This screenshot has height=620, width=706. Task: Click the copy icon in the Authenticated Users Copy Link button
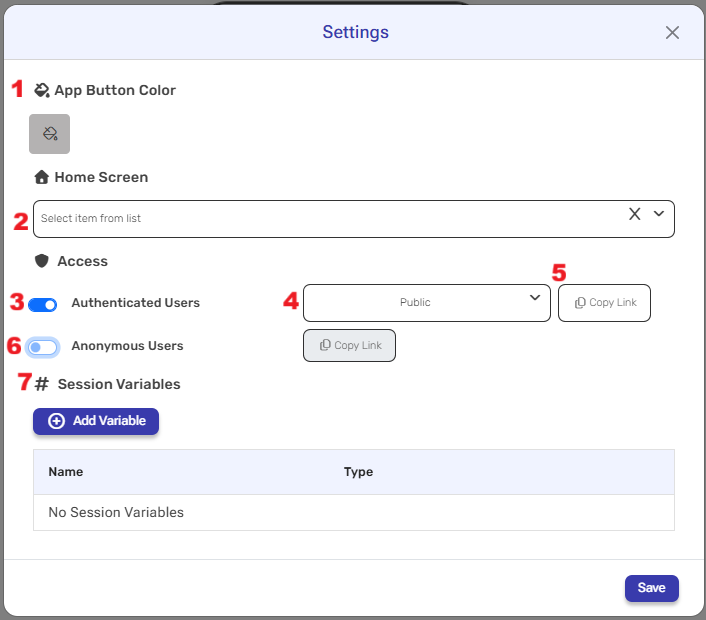point(580,303)
